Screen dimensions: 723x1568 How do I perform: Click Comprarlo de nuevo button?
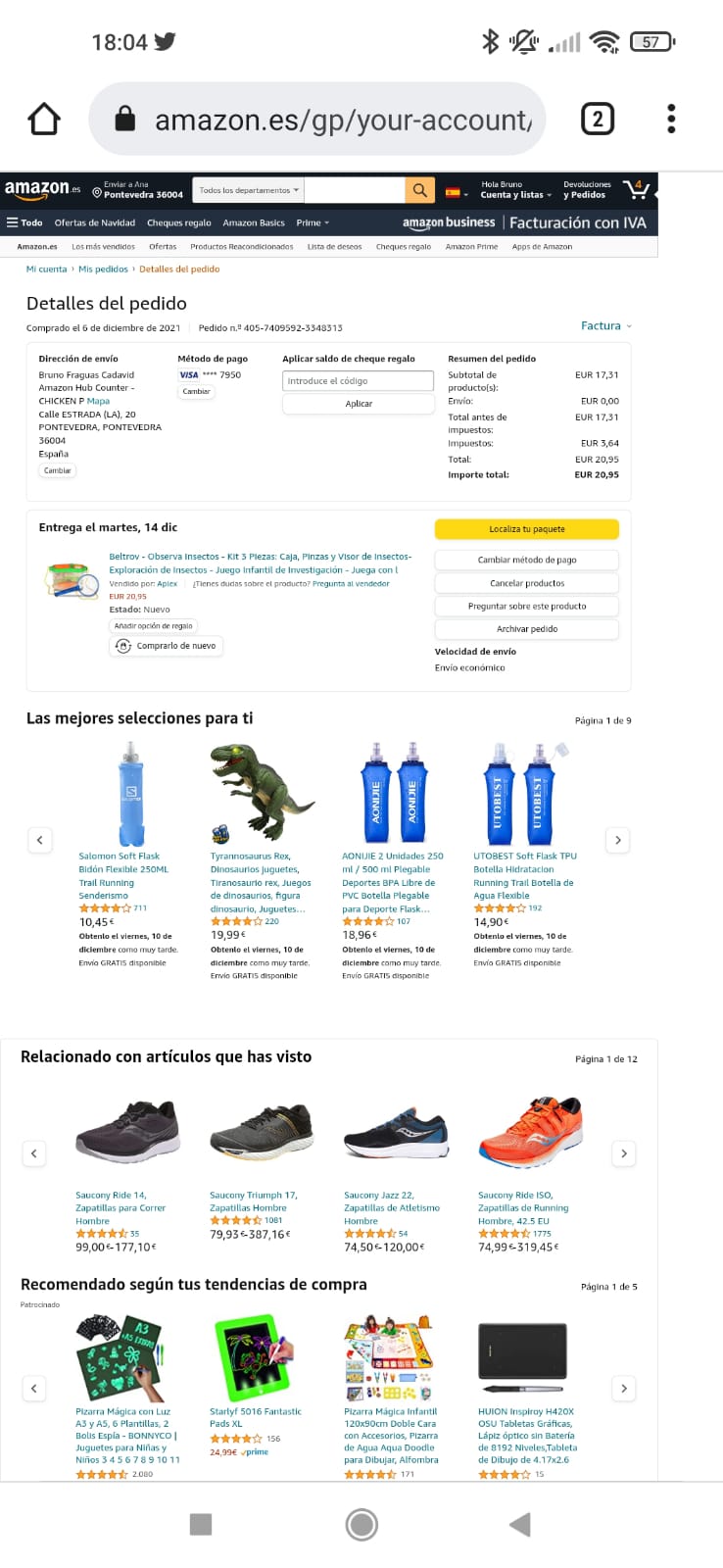click(167, 646)
